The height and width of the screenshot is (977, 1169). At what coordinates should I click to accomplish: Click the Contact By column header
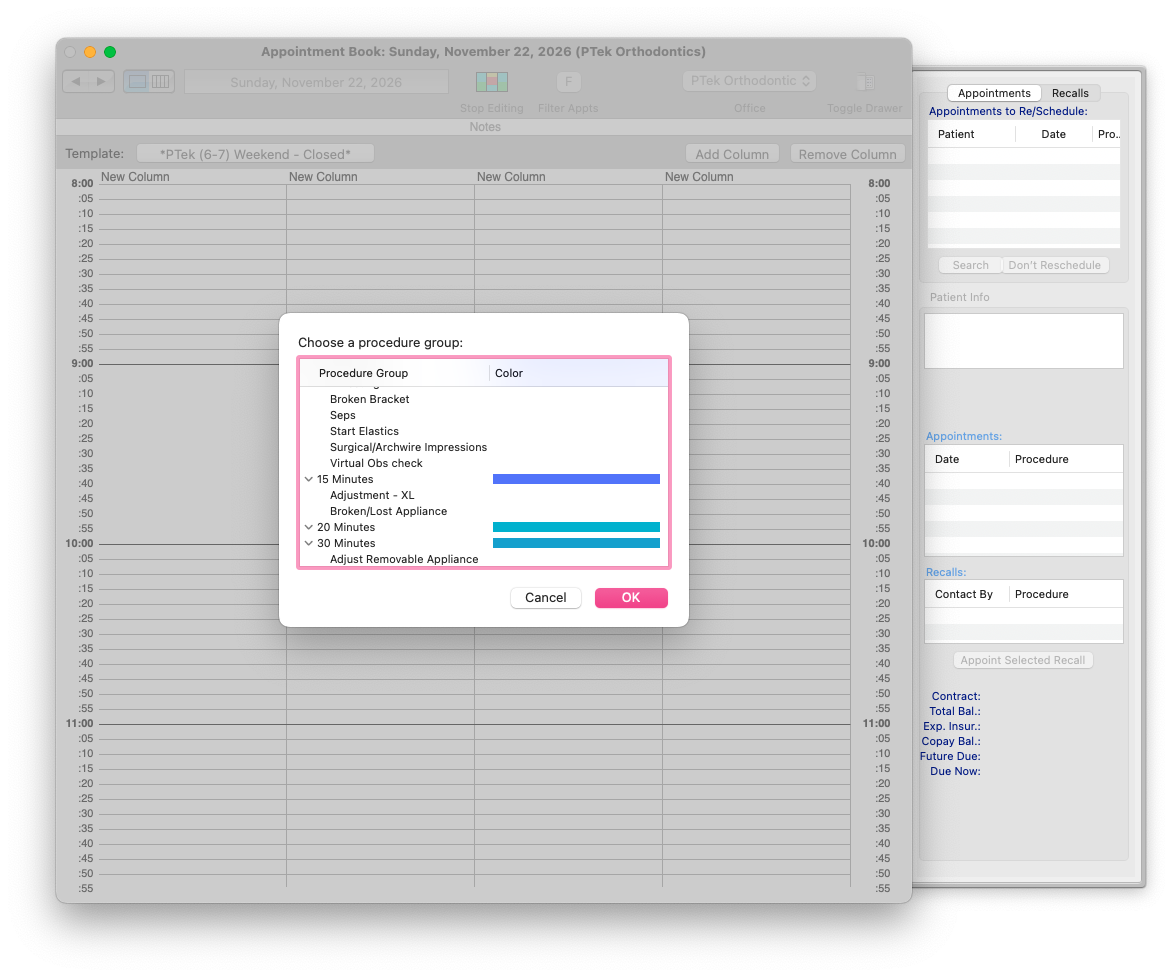point(967,594)
